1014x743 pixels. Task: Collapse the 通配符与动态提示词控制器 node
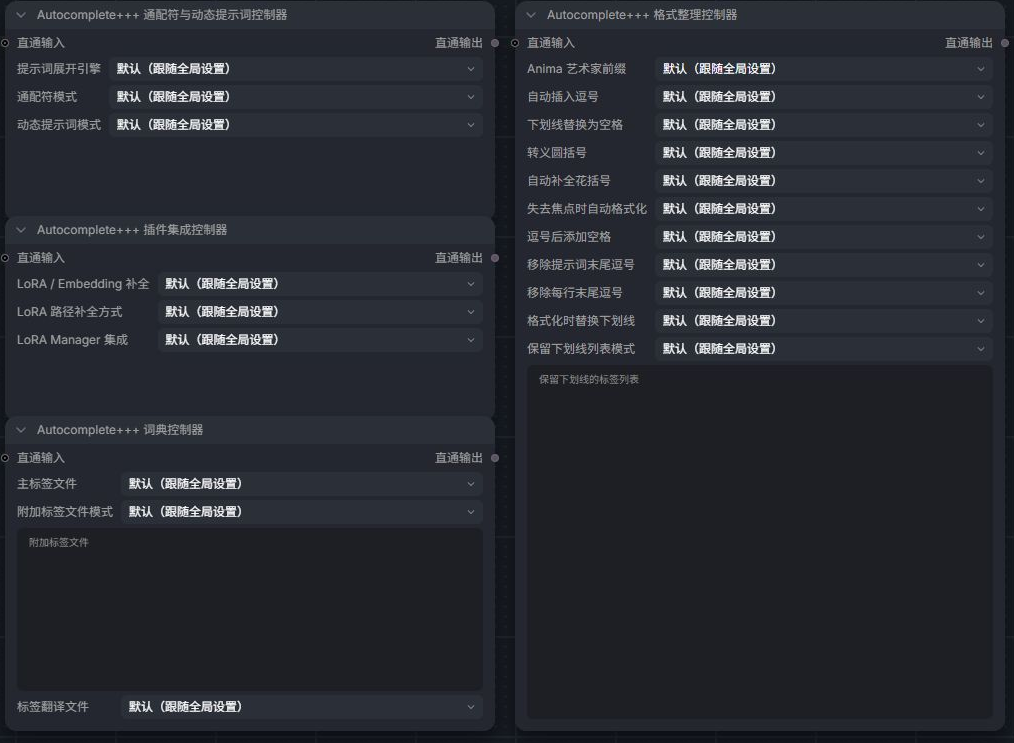pyautogui.click(x=21, y=15)
